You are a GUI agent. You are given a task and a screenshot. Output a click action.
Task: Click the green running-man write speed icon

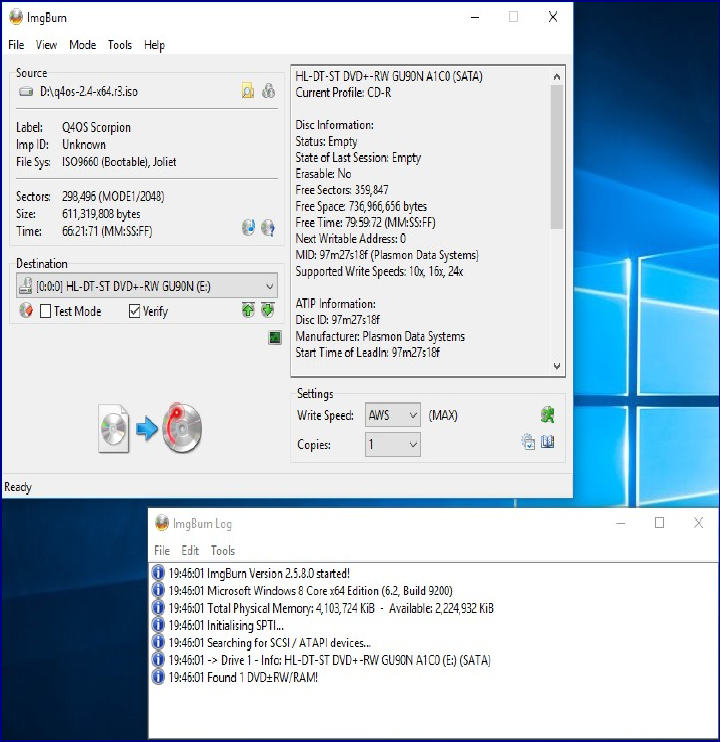click(x=547, y=415)
